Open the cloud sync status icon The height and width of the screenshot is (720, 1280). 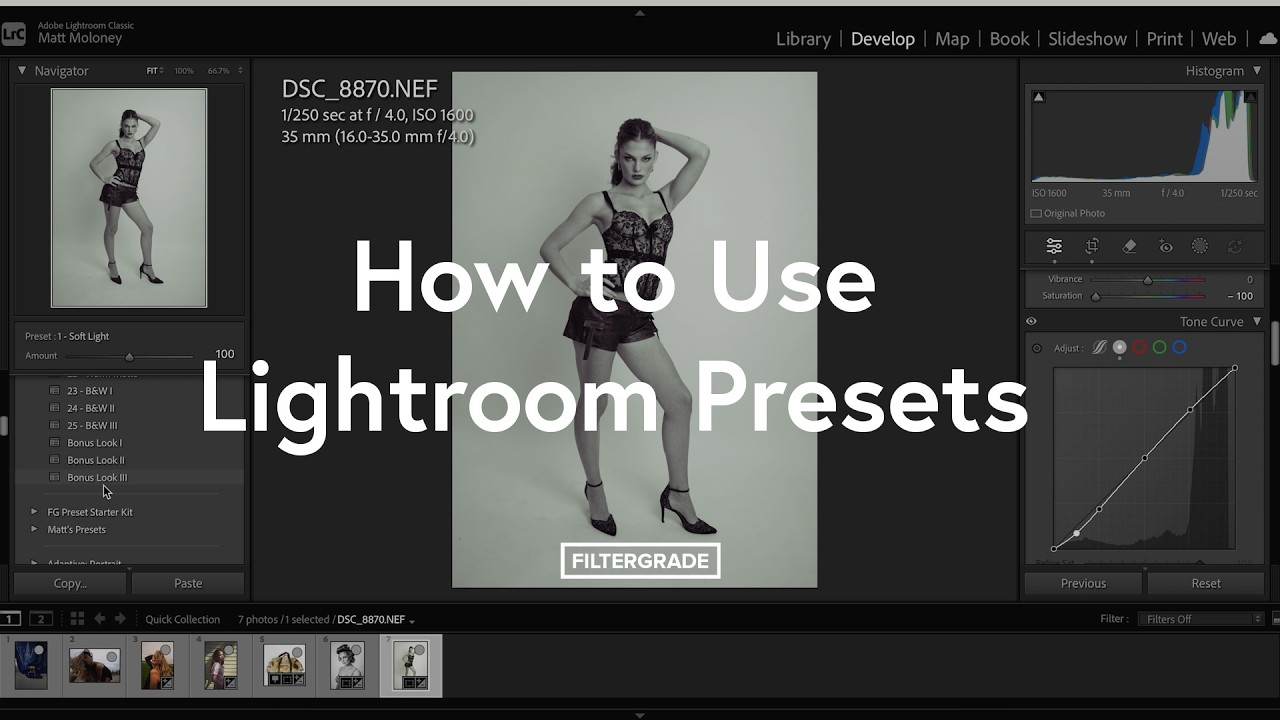1268,39
